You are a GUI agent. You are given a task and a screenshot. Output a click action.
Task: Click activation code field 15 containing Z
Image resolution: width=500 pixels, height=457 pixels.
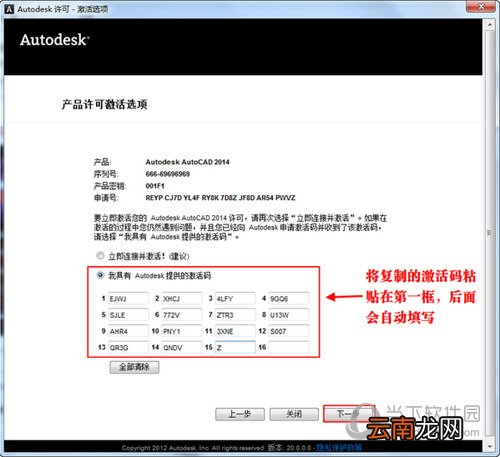tap(235, 347)
